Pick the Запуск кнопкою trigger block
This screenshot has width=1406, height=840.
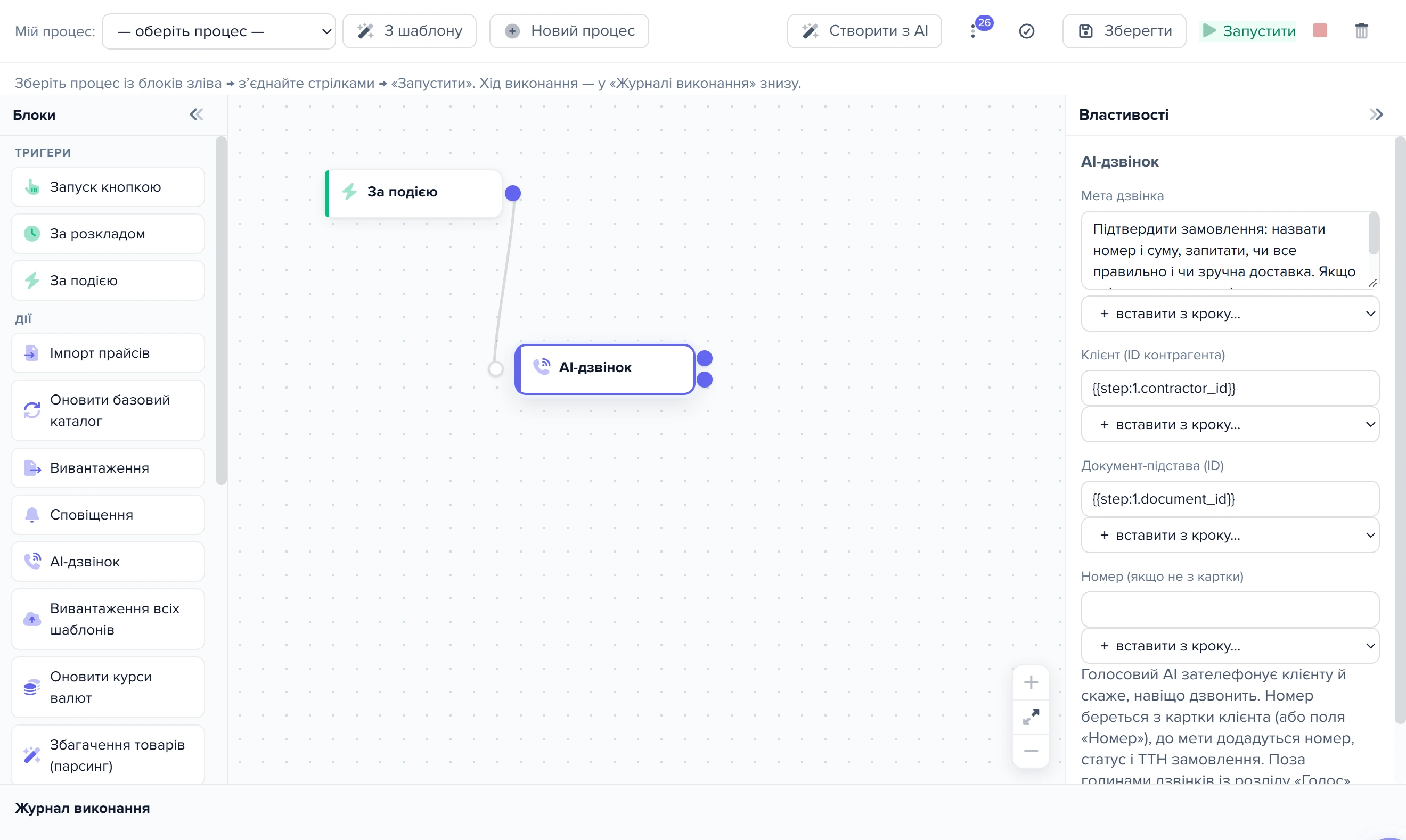coord(108,187)
